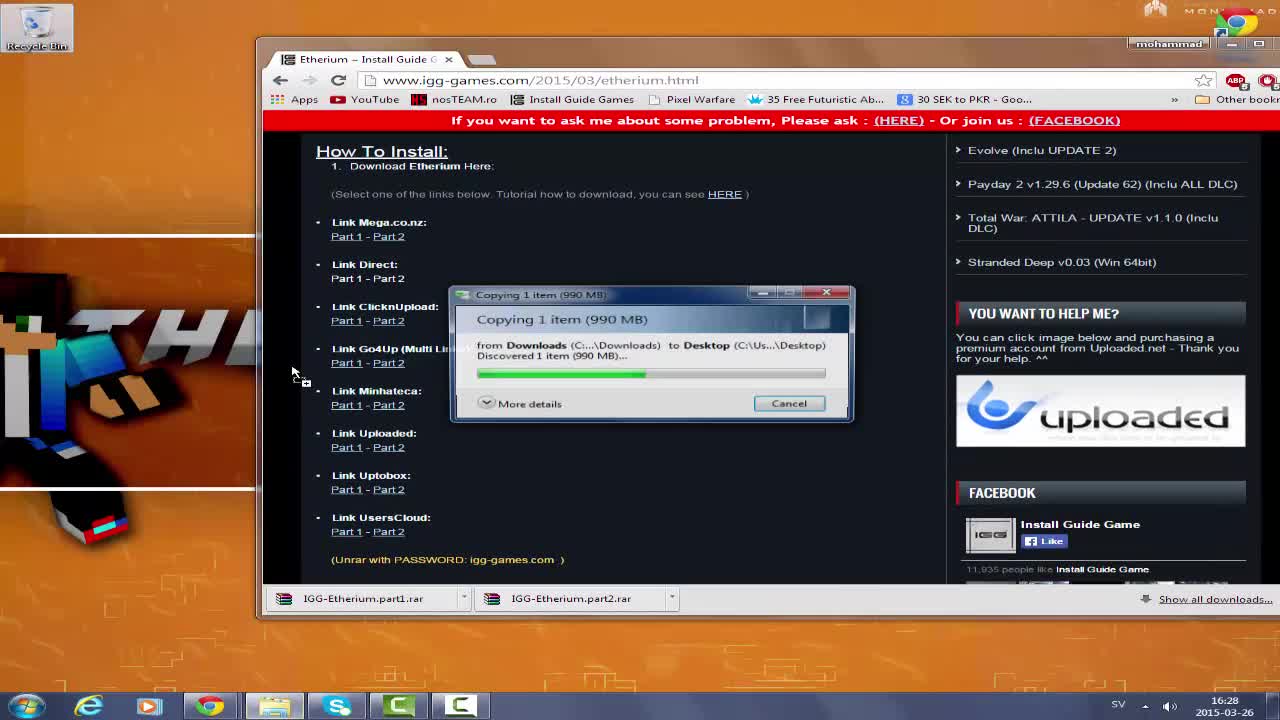Open the 35 Free Futuristic bookmark
The width and height of the screenshot is (1280, 720).
coord(816,99)
